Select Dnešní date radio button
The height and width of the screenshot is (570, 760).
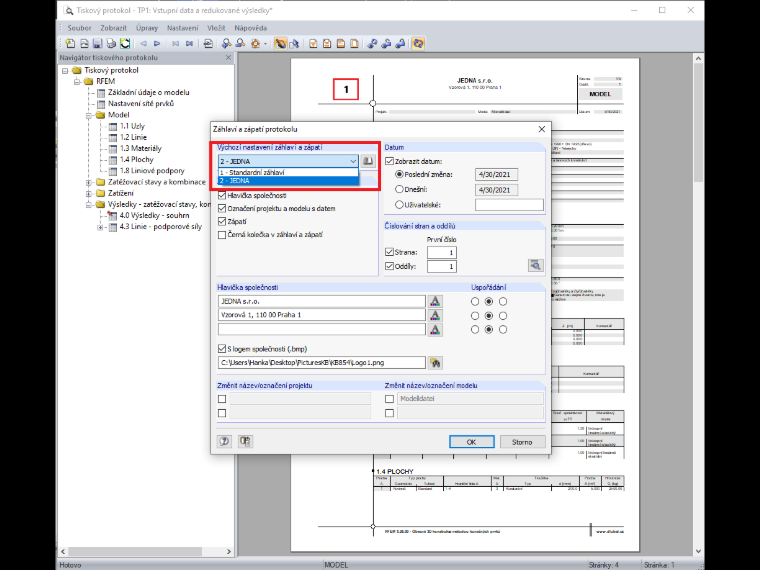pyautogui.click(x=399, y=190)
